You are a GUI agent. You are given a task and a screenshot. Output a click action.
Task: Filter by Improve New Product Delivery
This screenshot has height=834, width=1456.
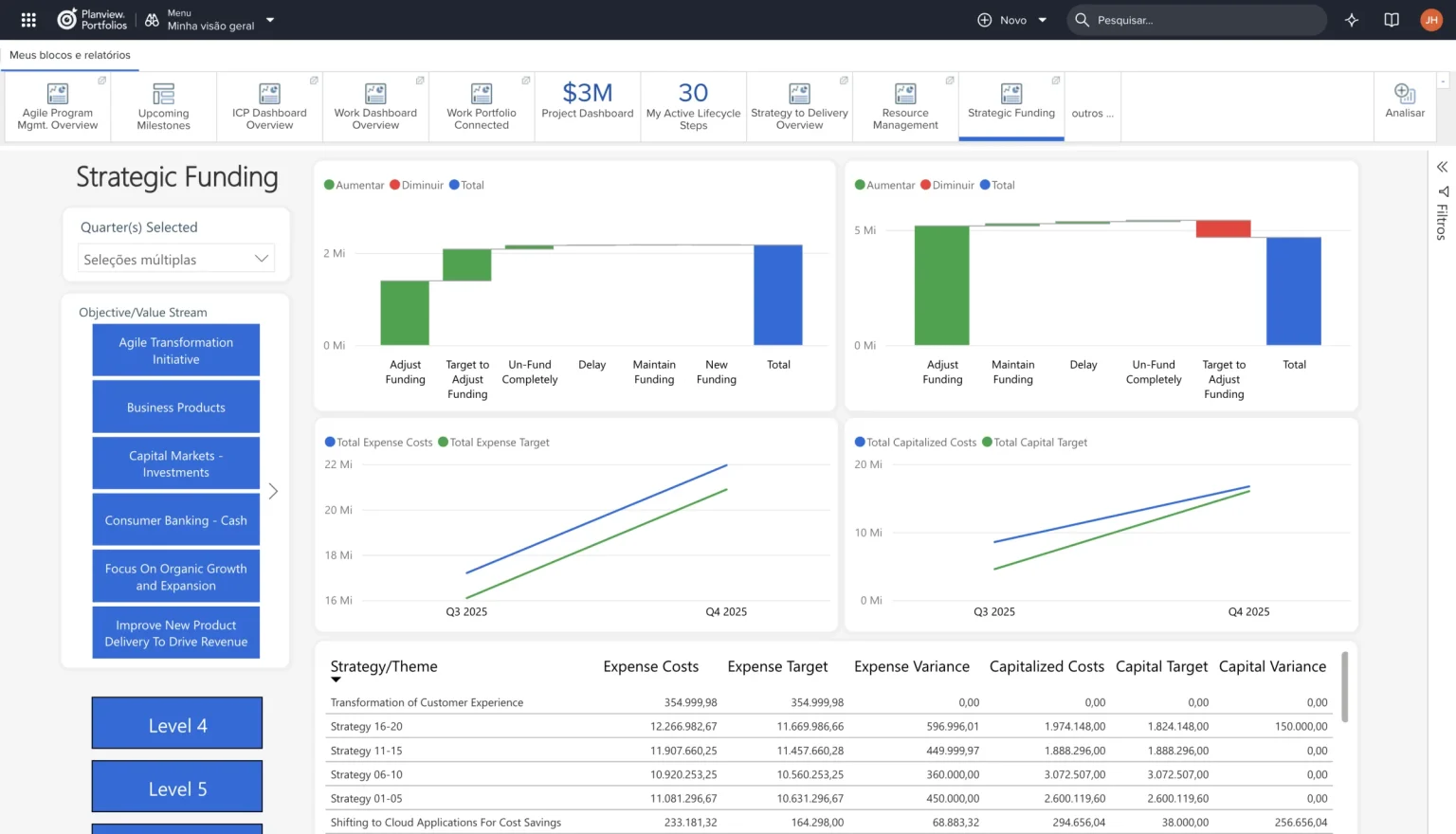(176, 633)
